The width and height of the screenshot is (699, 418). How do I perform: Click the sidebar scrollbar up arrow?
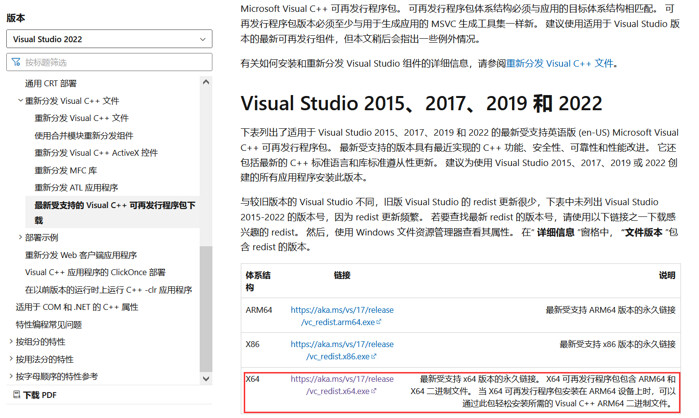[206, 82]
